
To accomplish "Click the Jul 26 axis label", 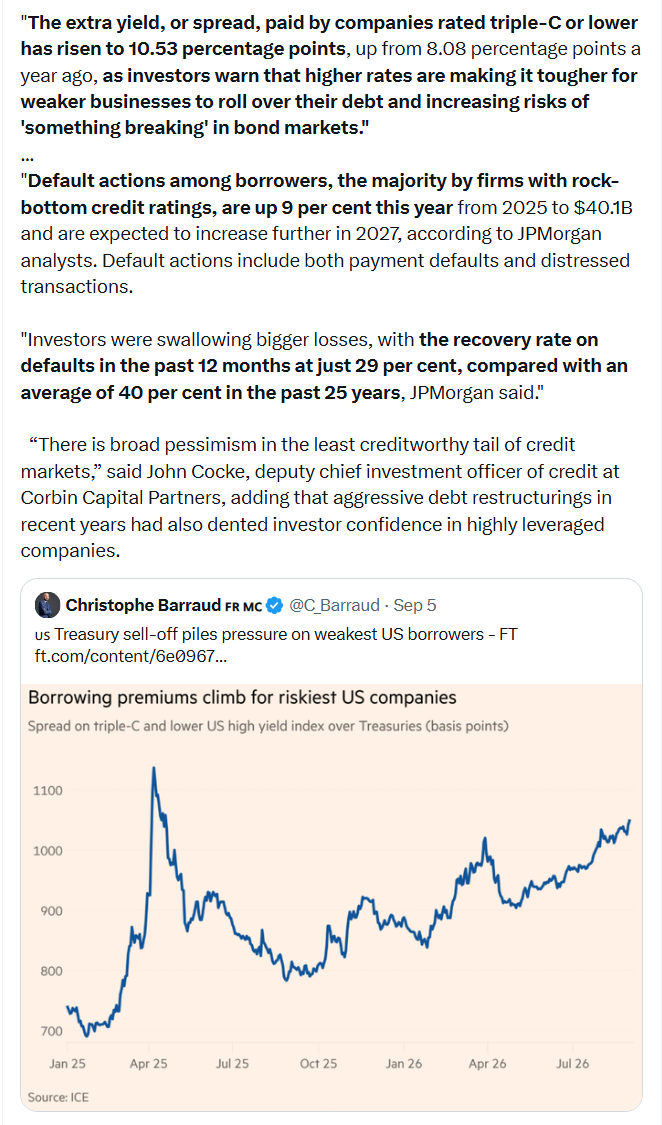I will click(573, 1063).
